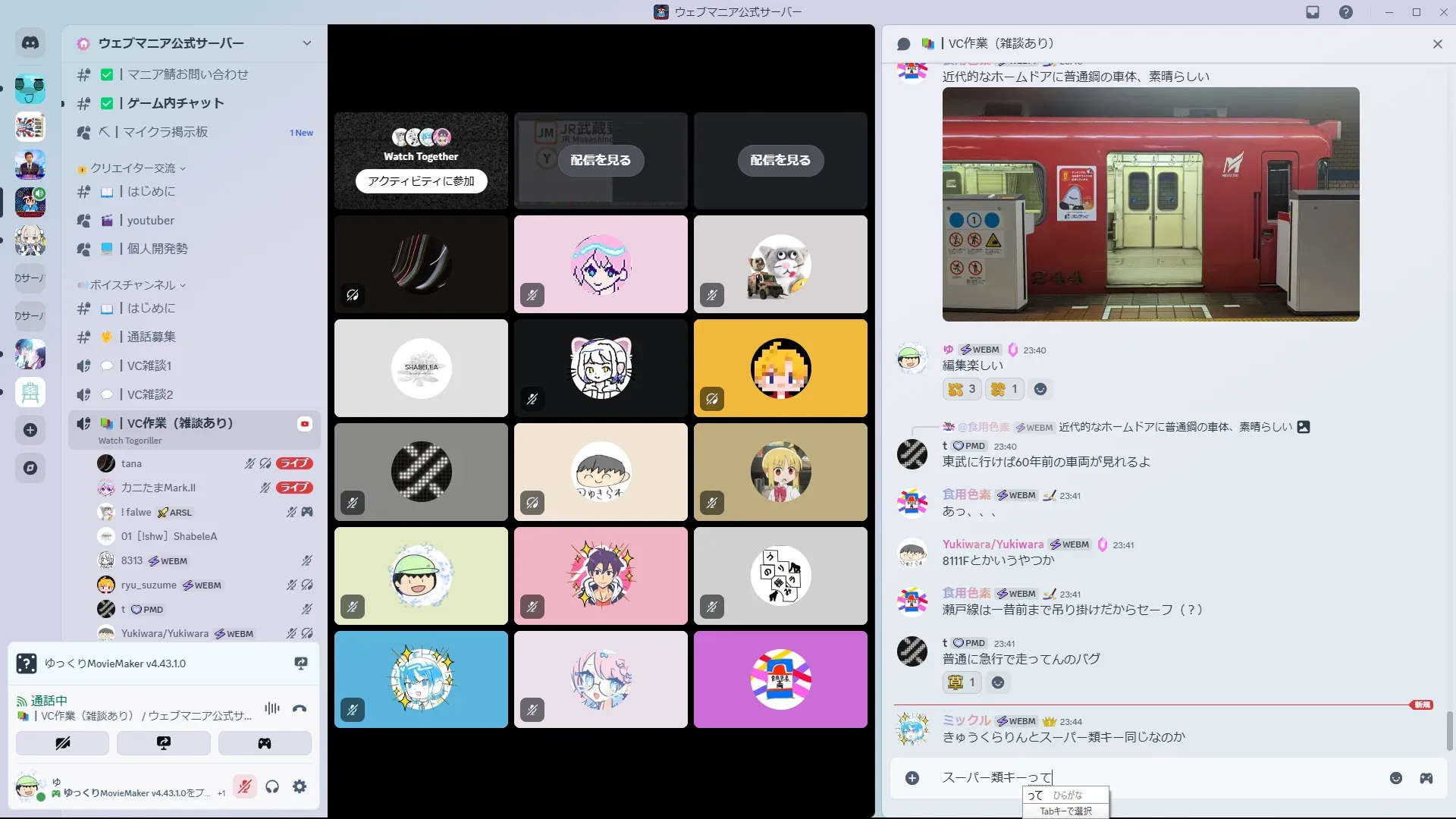Click the emoji picker in message box
The image size is (1456, 819).
(x=1395, y=778)
